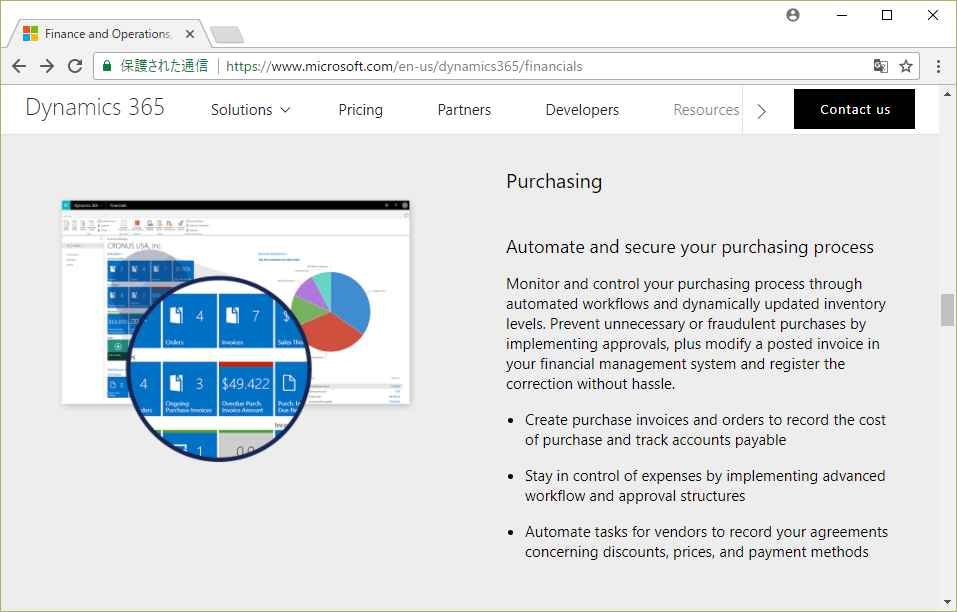Go back to the previous page

point(19,66)
